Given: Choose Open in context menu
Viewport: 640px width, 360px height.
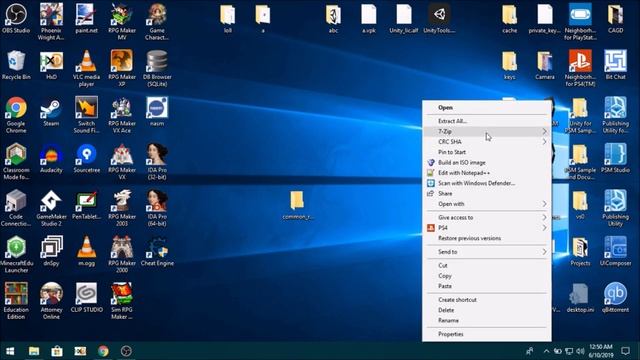Looking at the screenshot, I should pyautogui.click(x=487, y=108).
